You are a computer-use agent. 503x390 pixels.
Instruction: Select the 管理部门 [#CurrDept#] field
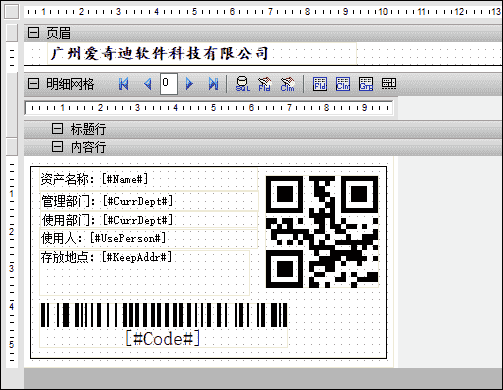pyautogui.click(x=149, y=201)
